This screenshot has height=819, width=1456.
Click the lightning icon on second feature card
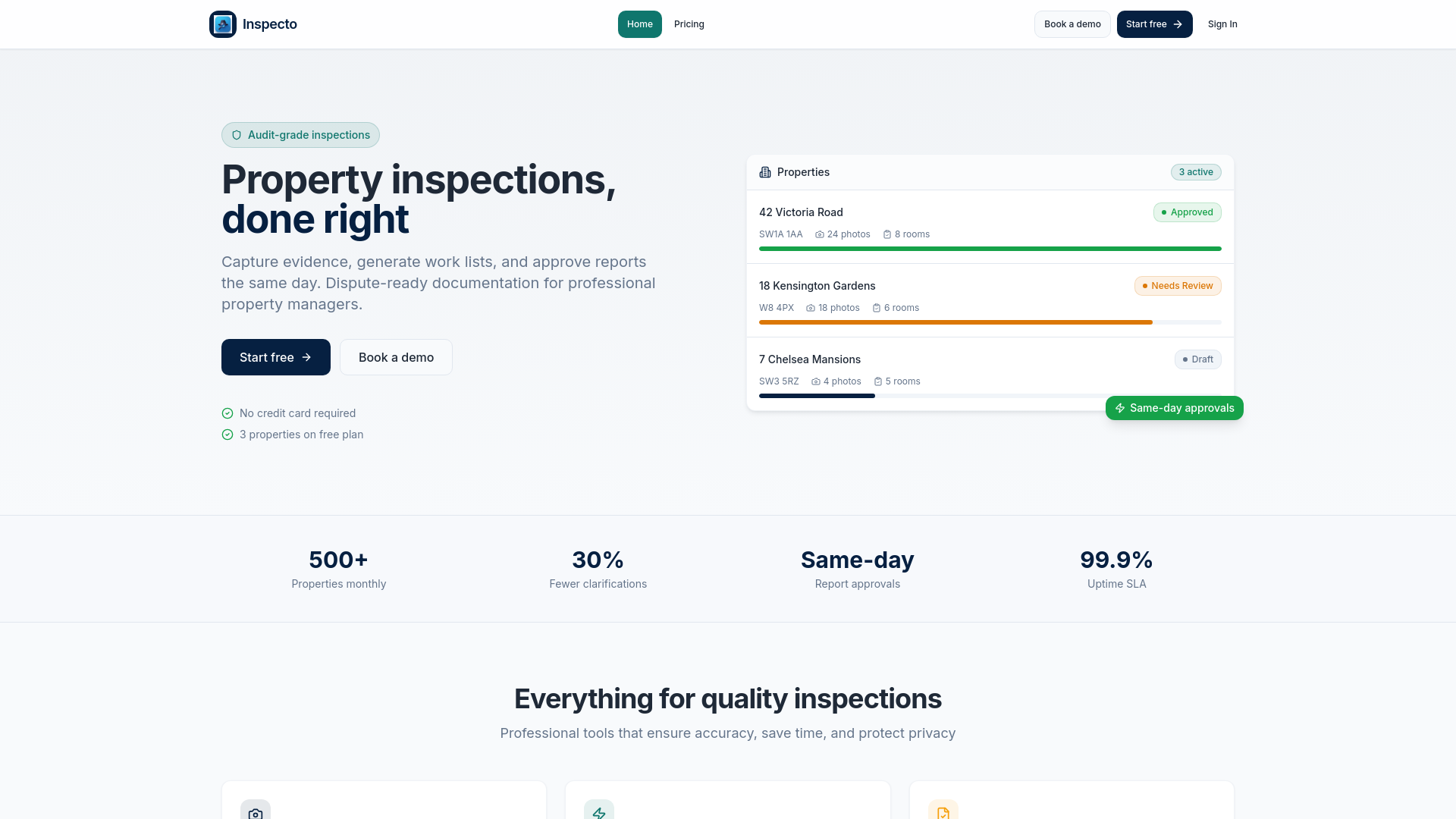point(599,813)
